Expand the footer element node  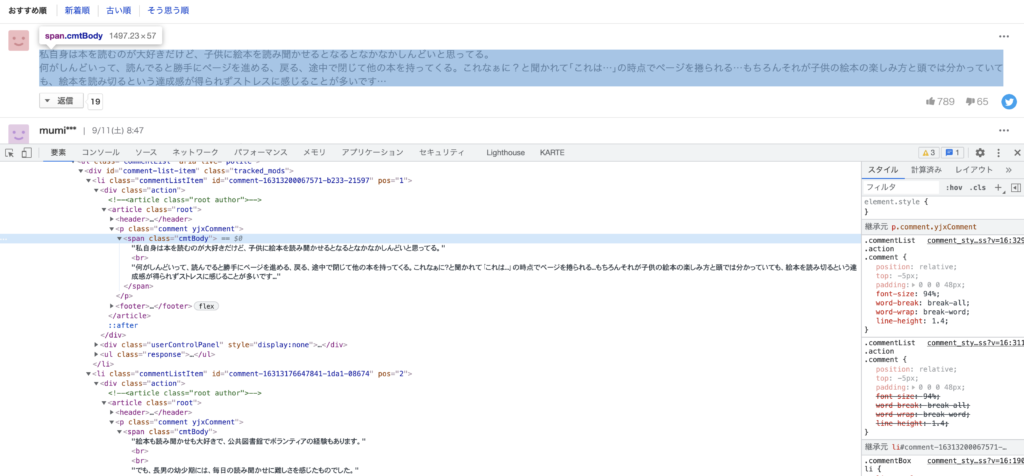pos(112,306)
